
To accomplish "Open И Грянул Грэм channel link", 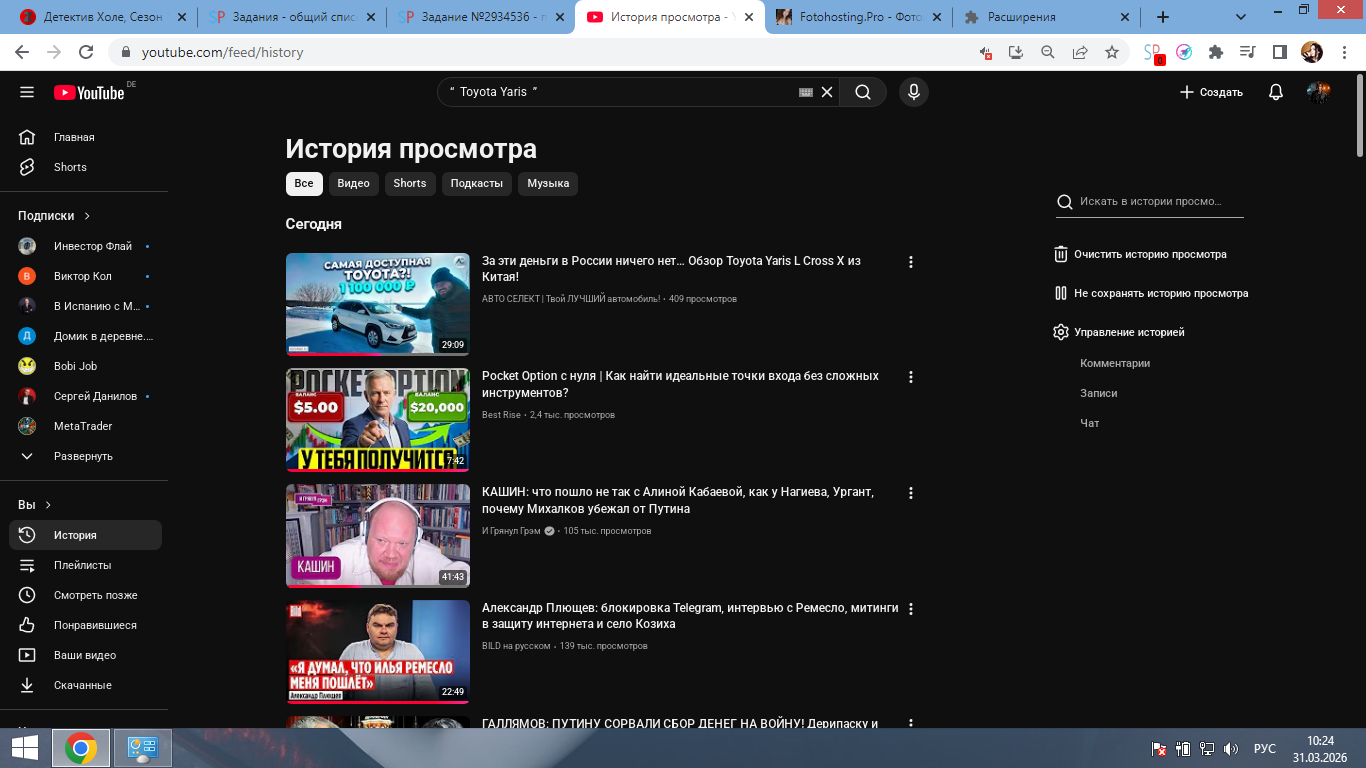I will coord(512,531).
